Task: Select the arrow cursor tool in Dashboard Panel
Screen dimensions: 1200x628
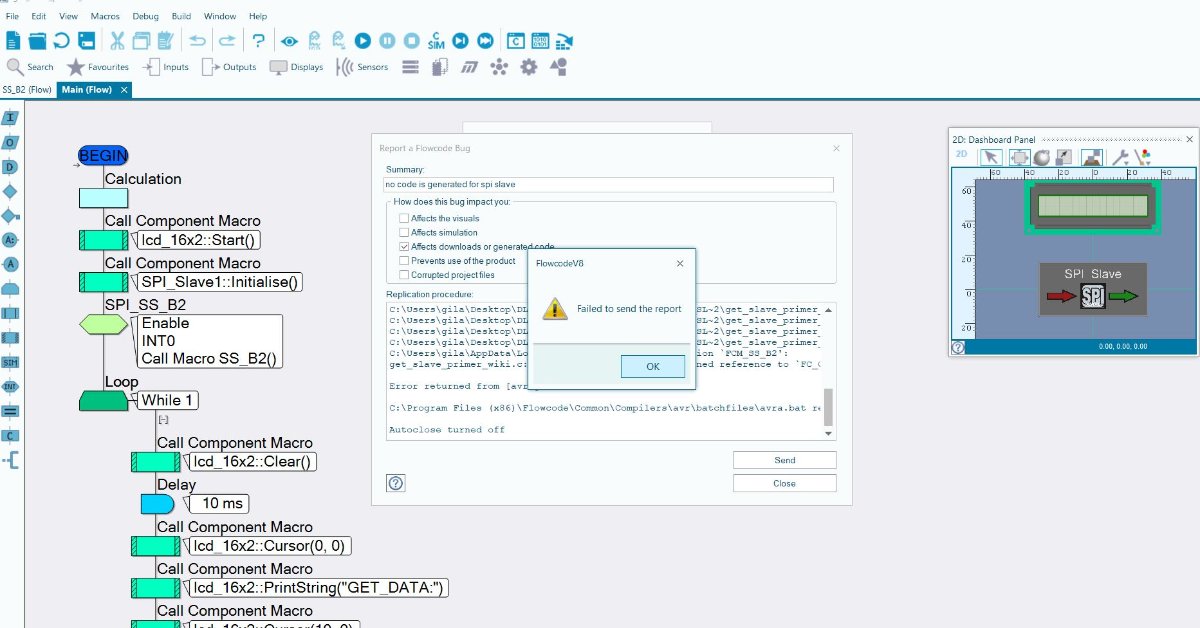Action: click(990, 157)
